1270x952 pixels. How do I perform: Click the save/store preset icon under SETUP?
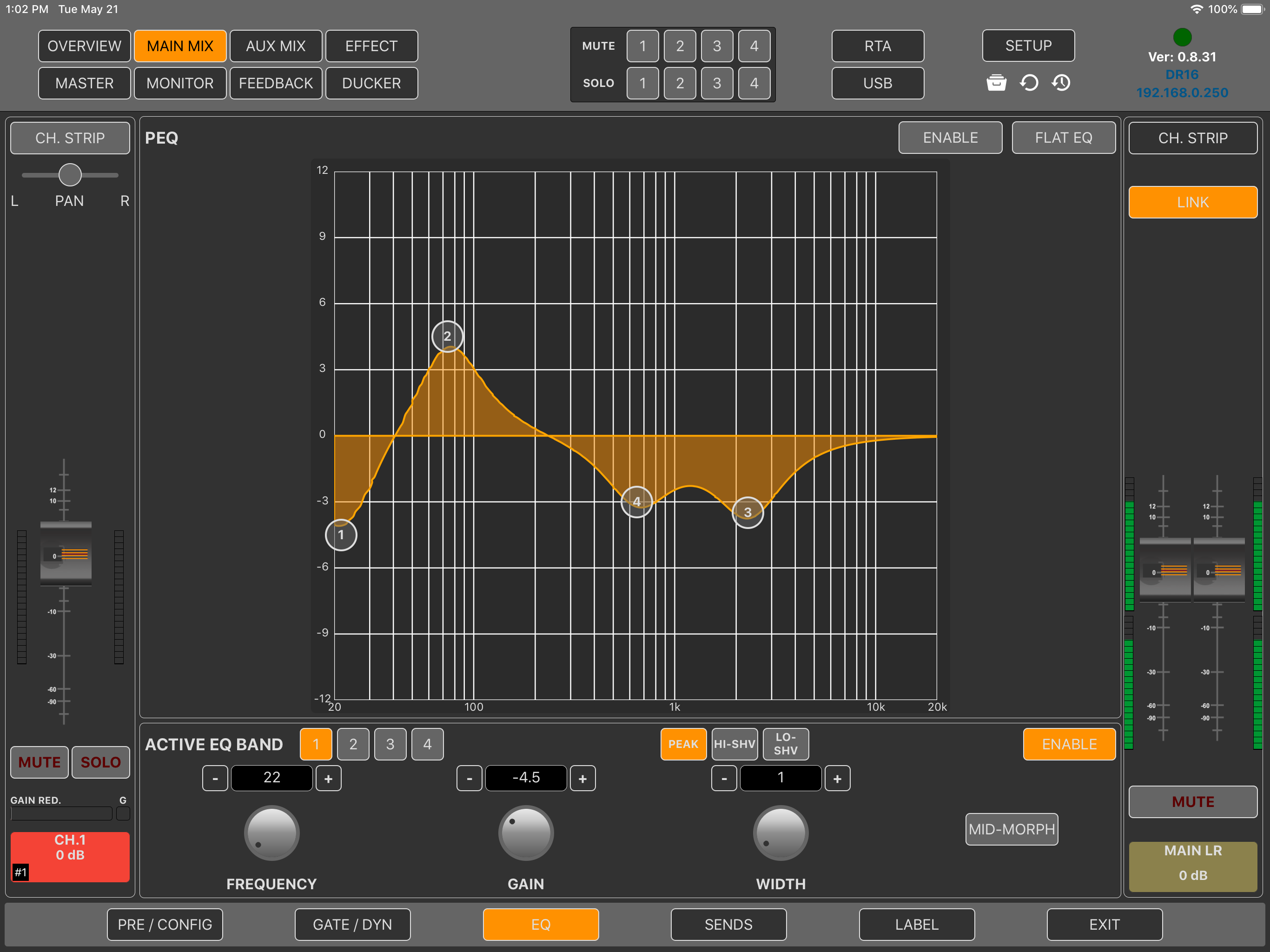pyautogui.click(x=996, y=83)
